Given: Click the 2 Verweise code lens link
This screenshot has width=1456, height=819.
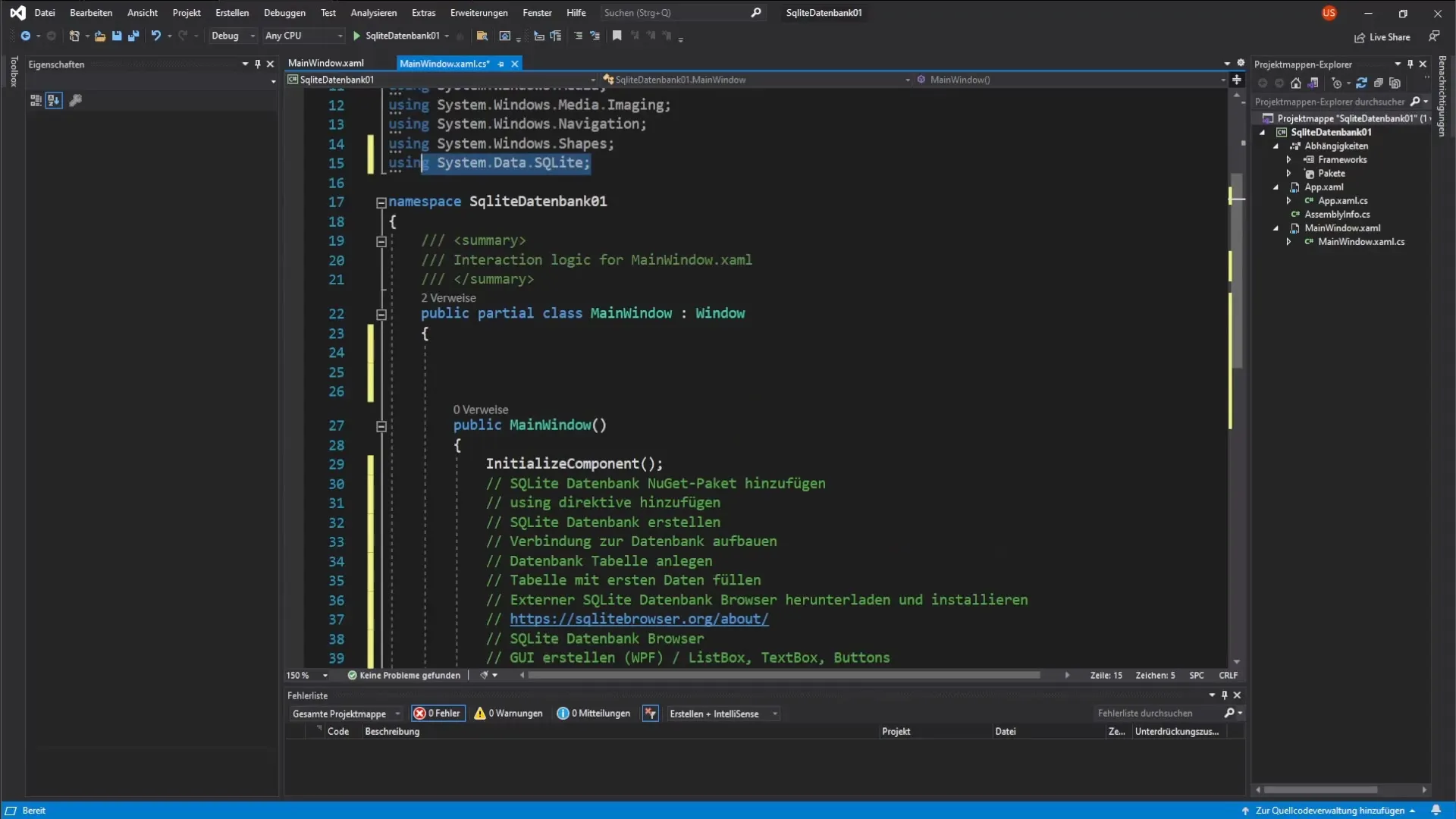Looking at the screenshot, I should click(x=448, y=298).
